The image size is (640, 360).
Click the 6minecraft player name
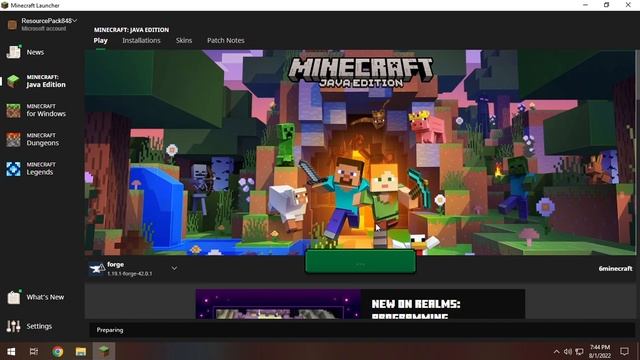click(x=615, y=269)
